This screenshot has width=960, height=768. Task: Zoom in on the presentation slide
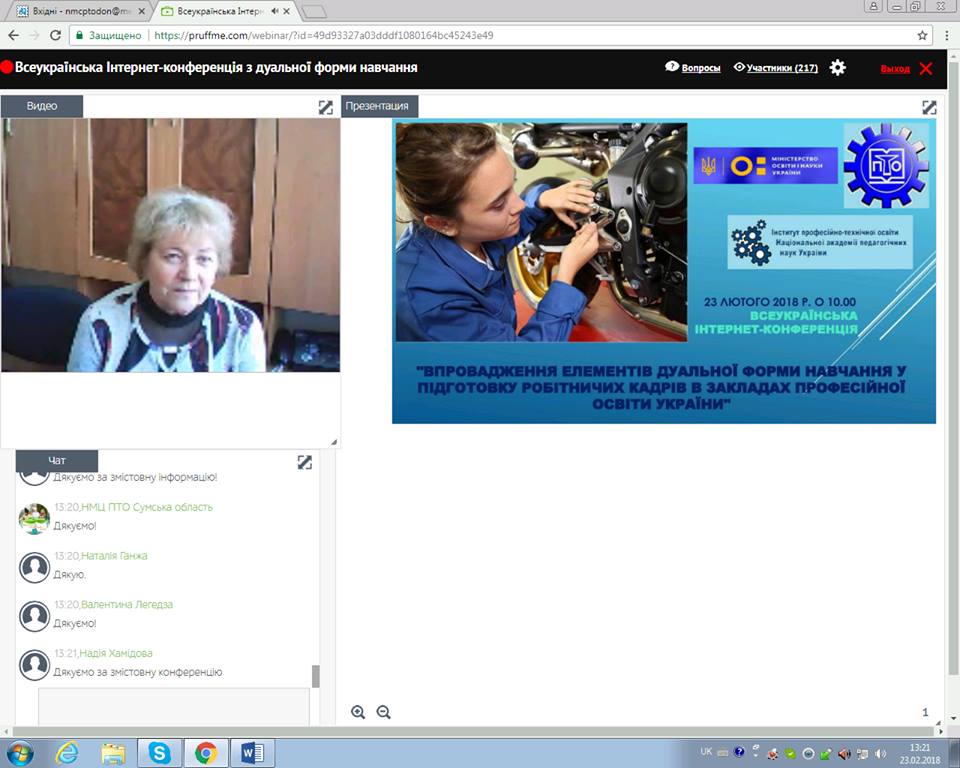(358, 712)
